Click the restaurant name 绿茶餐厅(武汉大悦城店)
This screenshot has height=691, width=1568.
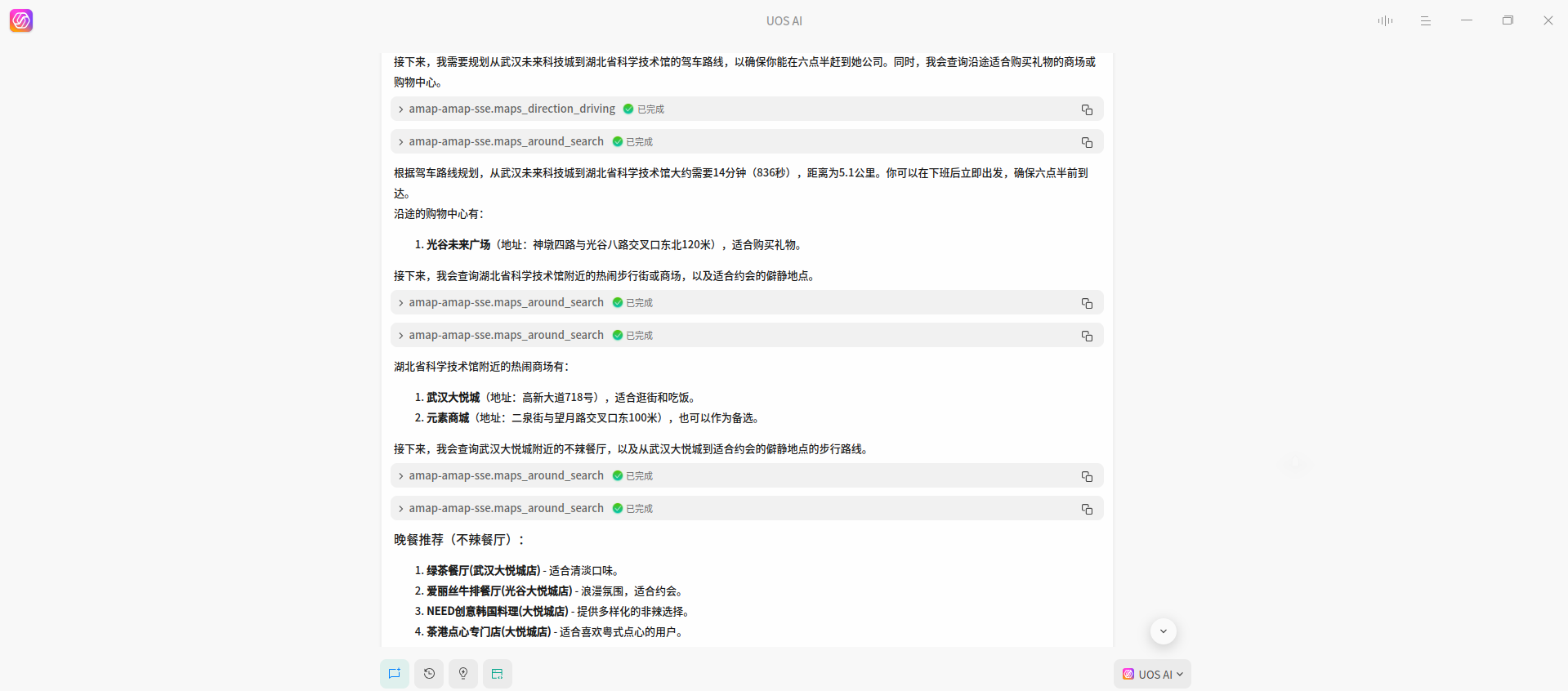(x=483, y=571)
